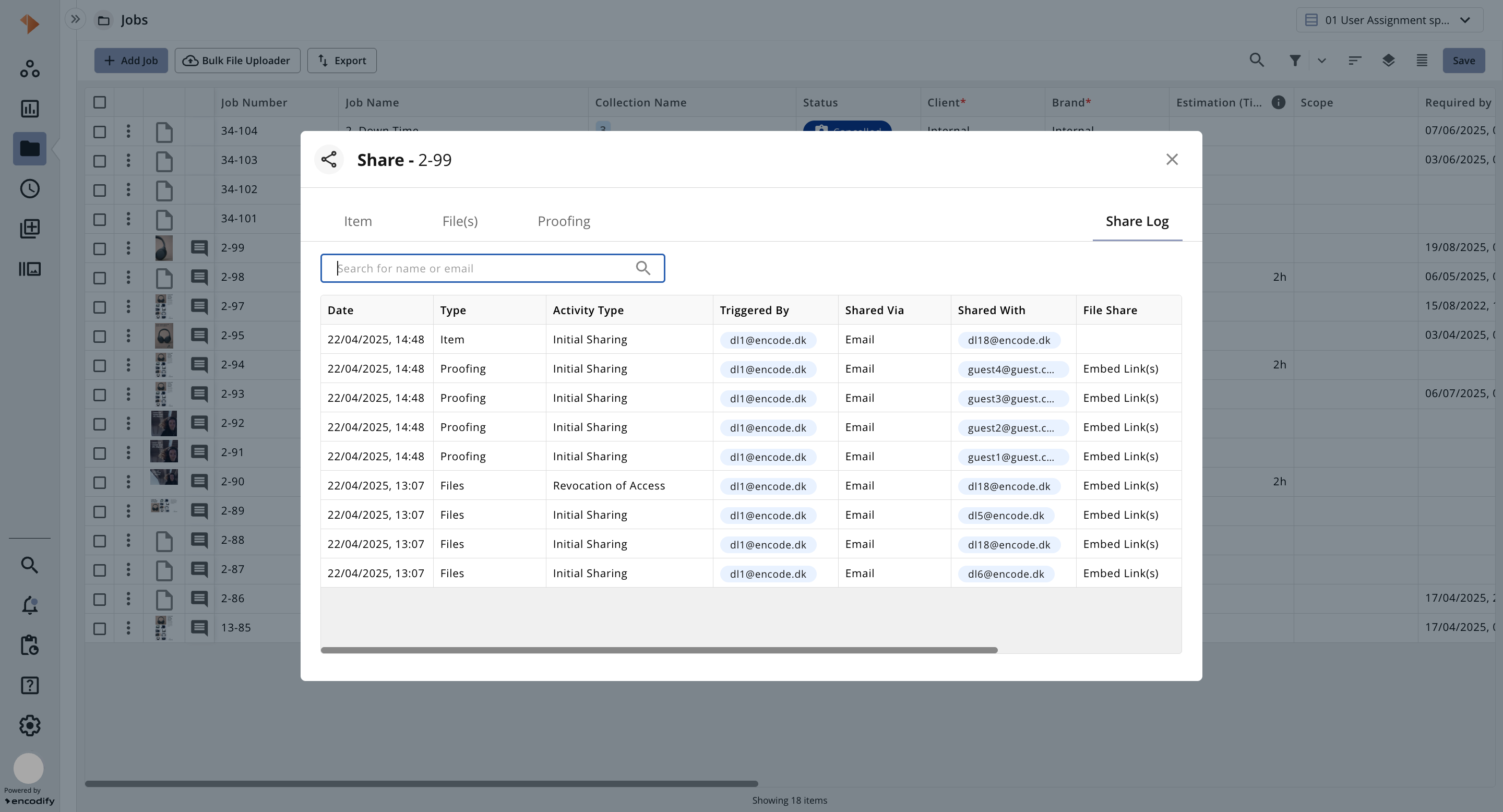Open the comment icon for job 2-98

coord(199,277)
